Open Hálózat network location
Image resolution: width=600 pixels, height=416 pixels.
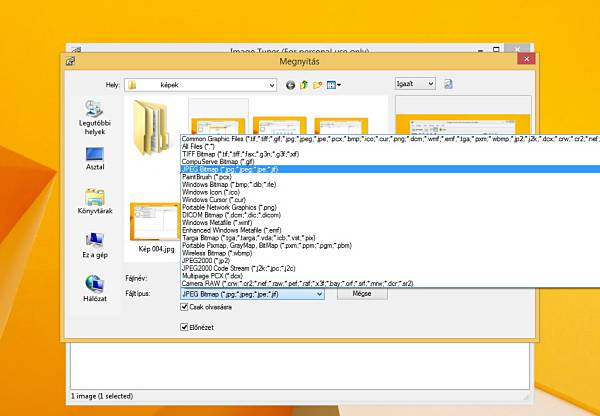pos(95,289)
